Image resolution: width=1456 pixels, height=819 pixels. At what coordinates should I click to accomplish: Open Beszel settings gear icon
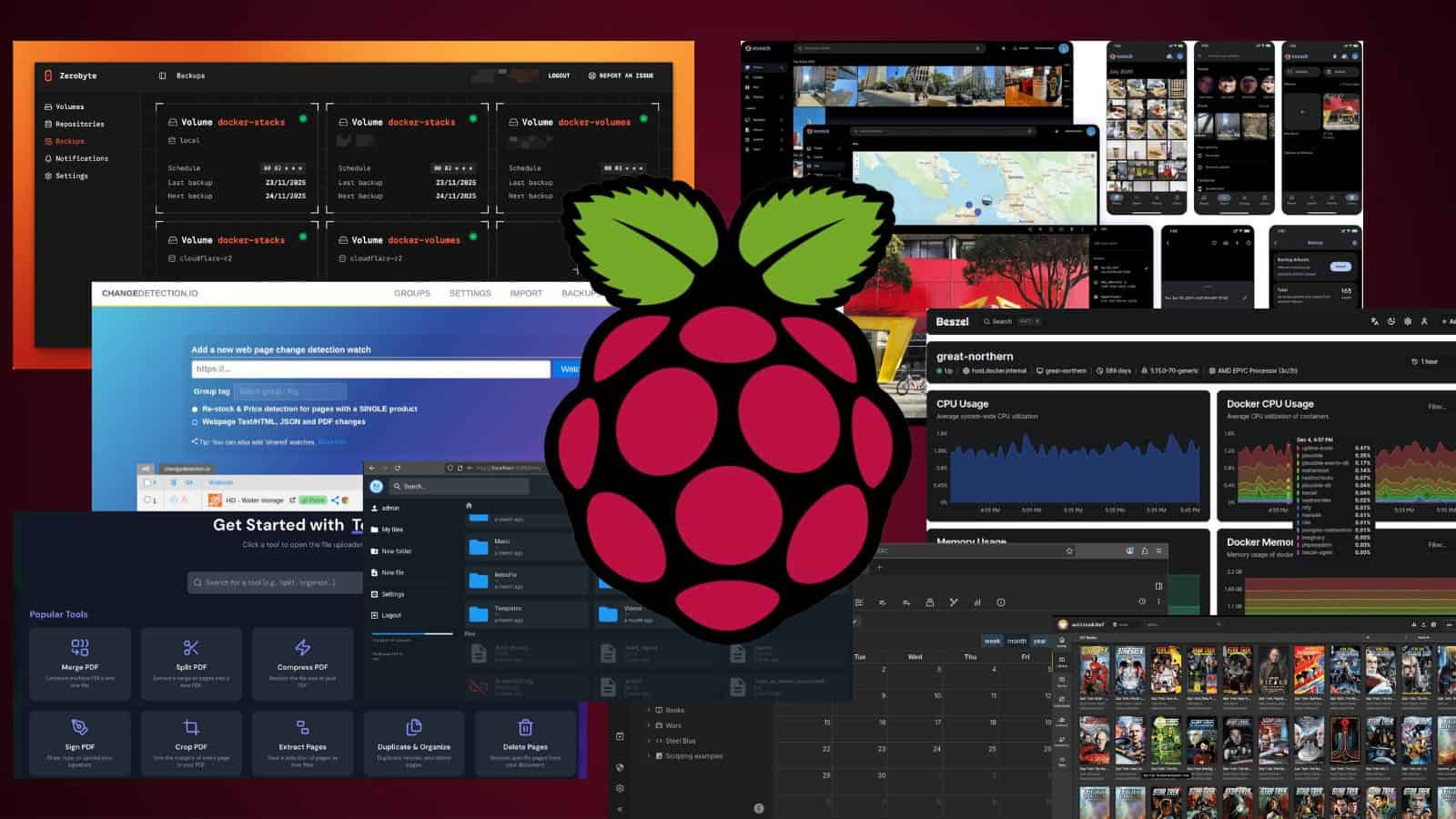coord(1408,321)
